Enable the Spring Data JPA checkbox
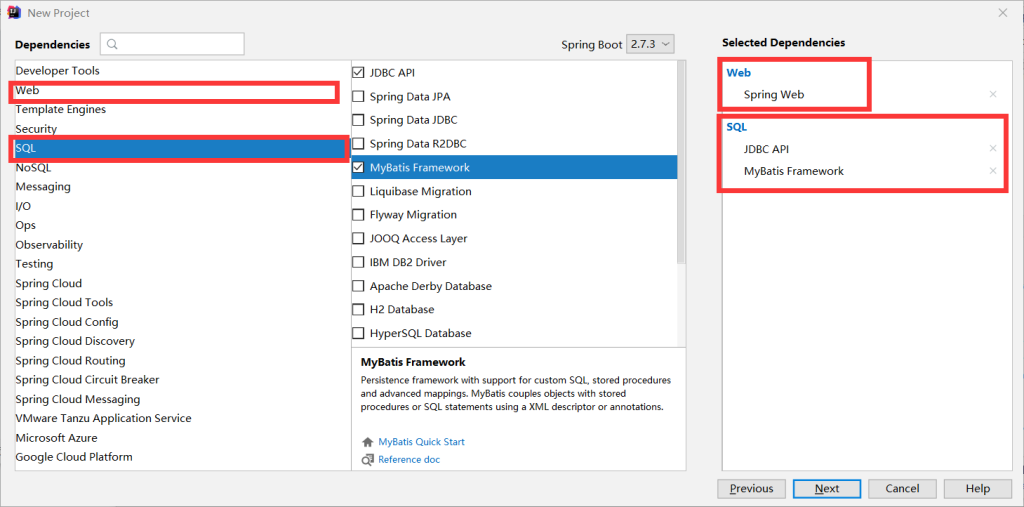This screenshot has height=507, width=1024. click(359, 97)
